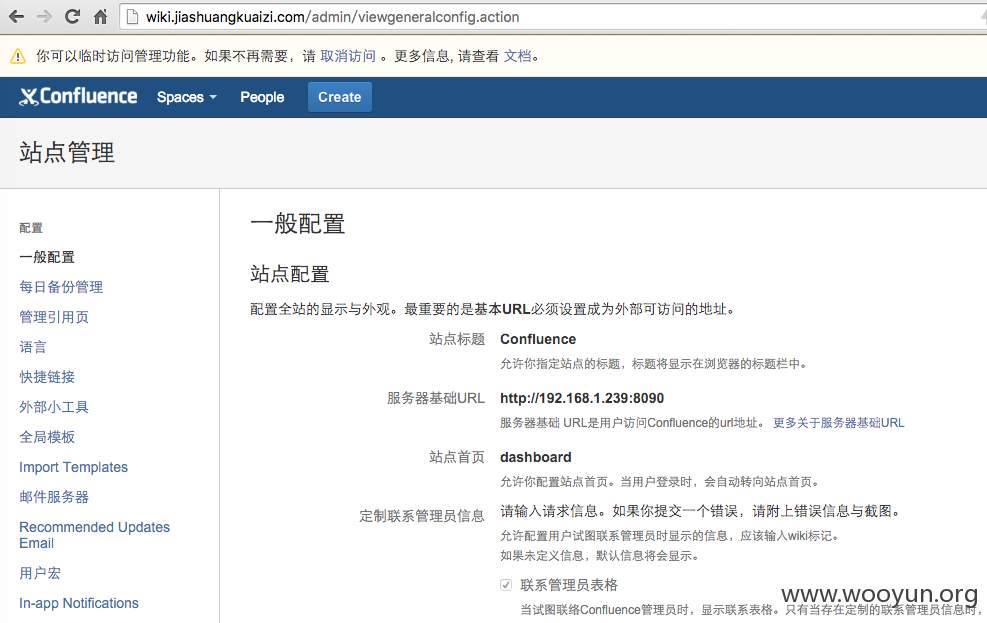Open the 文档 documentation link
987x623 pixels.
pos(517,56)
